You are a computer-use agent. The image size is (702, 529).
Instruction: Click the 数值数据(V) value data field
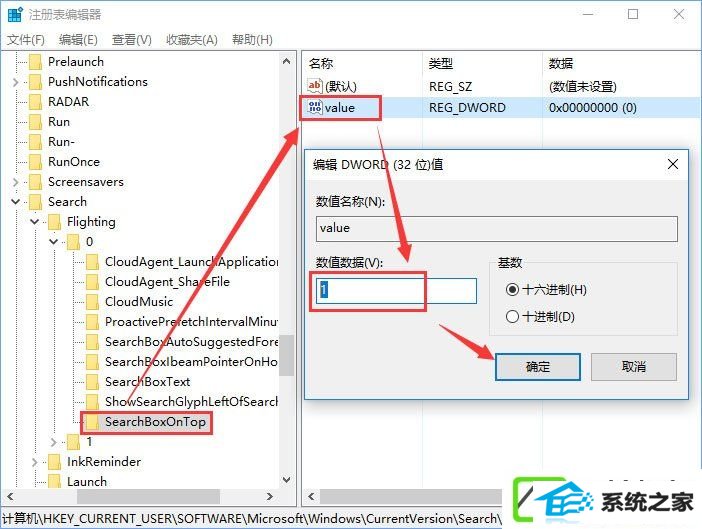(396, 290)
